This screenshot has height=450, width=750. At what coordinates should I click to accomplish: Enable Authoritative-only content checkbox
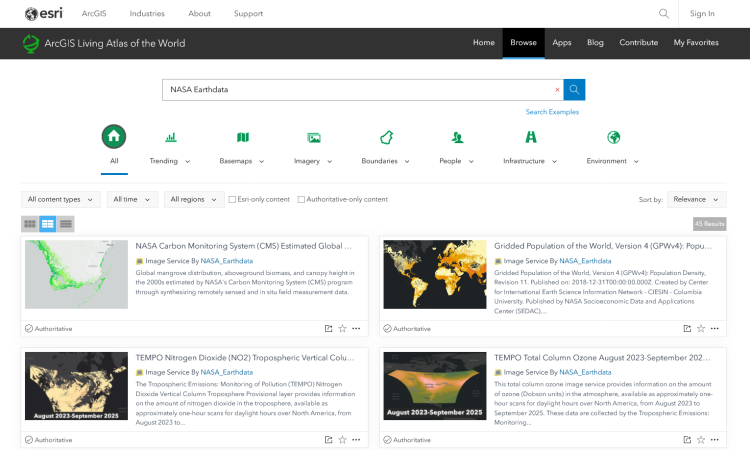(x=301, y=199)
